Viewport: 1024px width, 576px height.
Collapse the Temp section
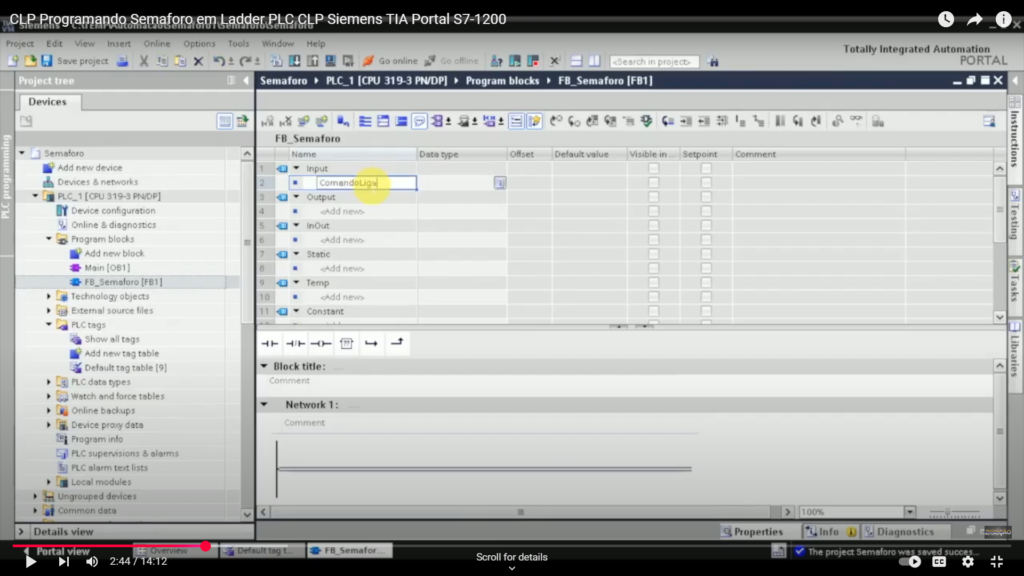(296, 283)
